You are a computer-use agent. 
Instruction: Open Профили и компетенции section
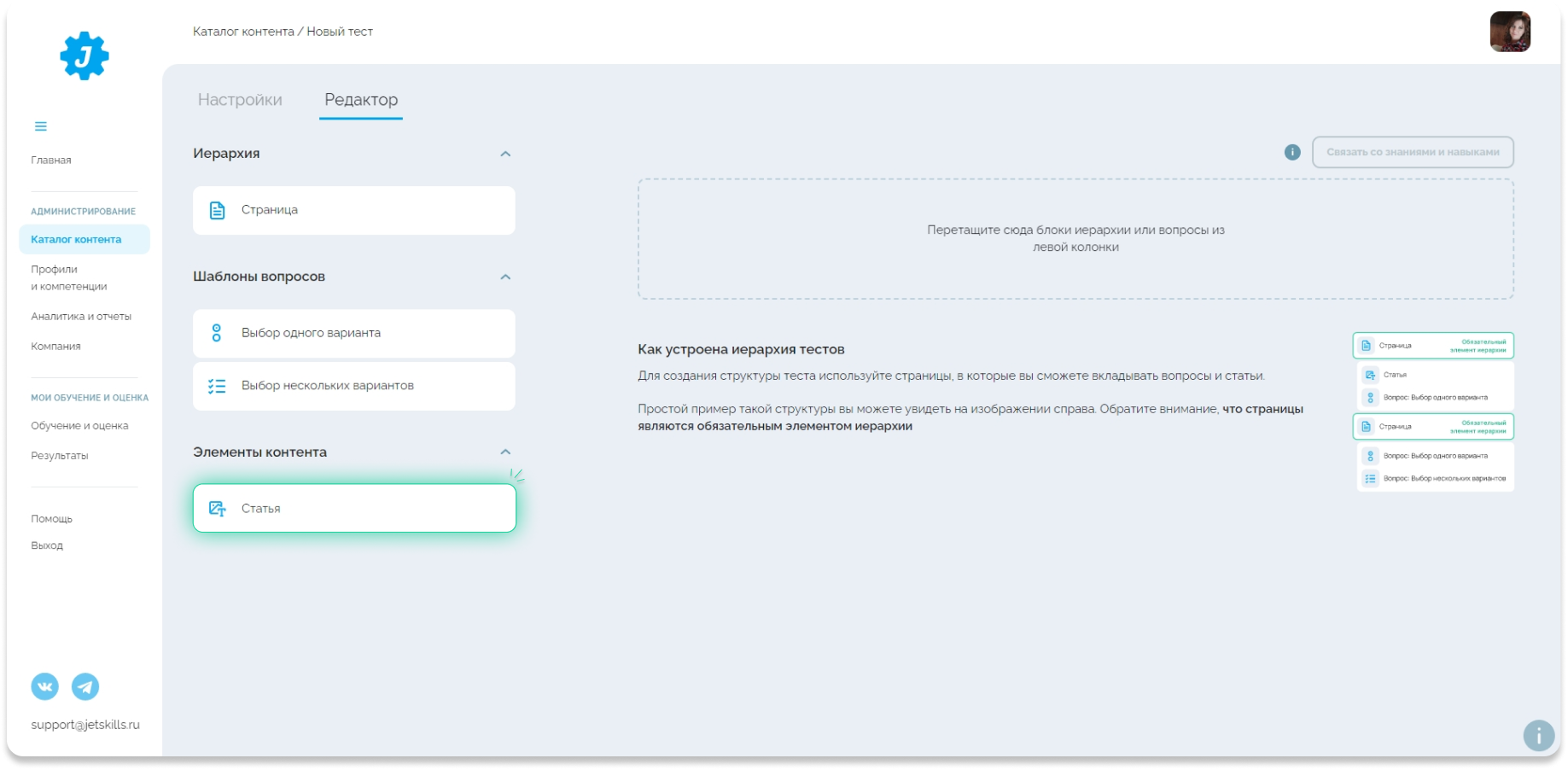pyautogui.click(x=69, y=277)
